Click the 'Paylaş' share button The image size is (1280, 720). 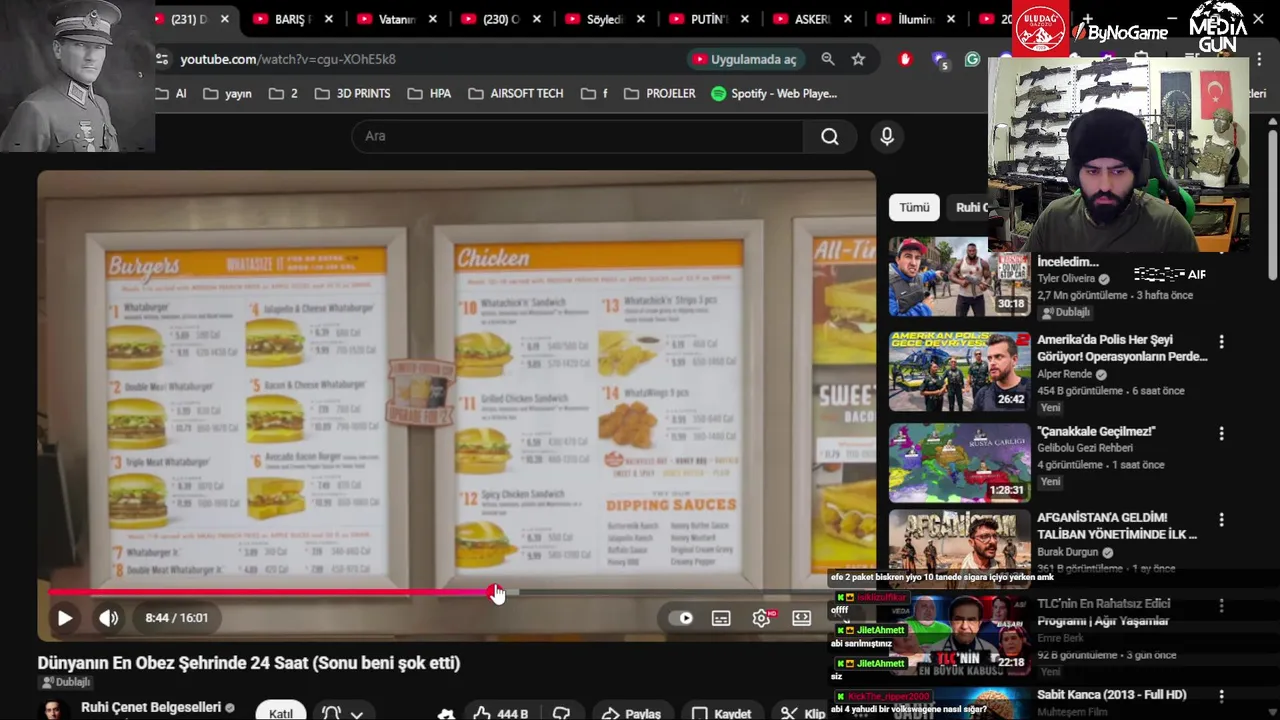coord(631,713)
